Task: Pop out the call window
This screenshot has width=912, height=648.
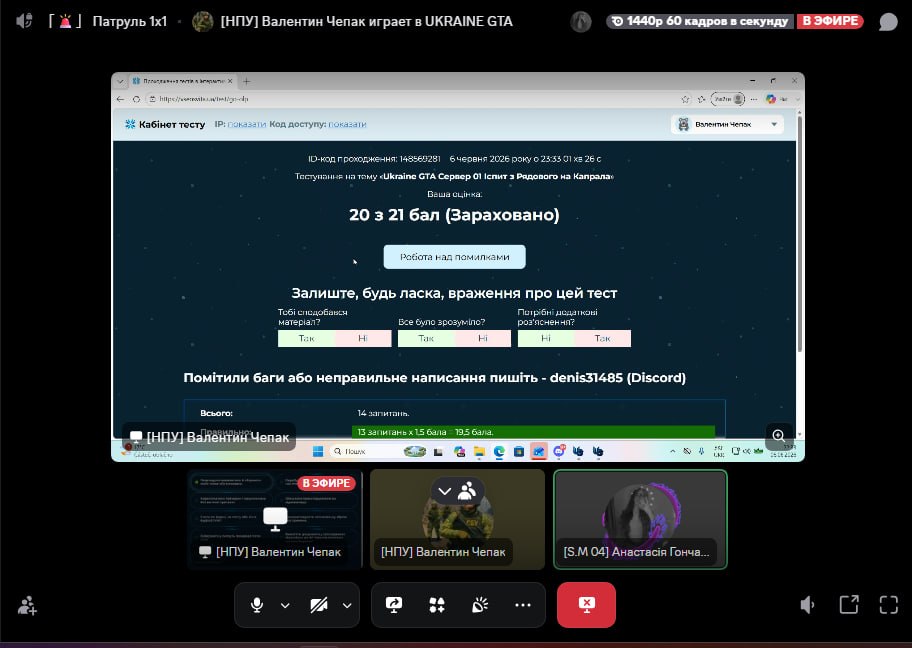Action: pos(849,604)
